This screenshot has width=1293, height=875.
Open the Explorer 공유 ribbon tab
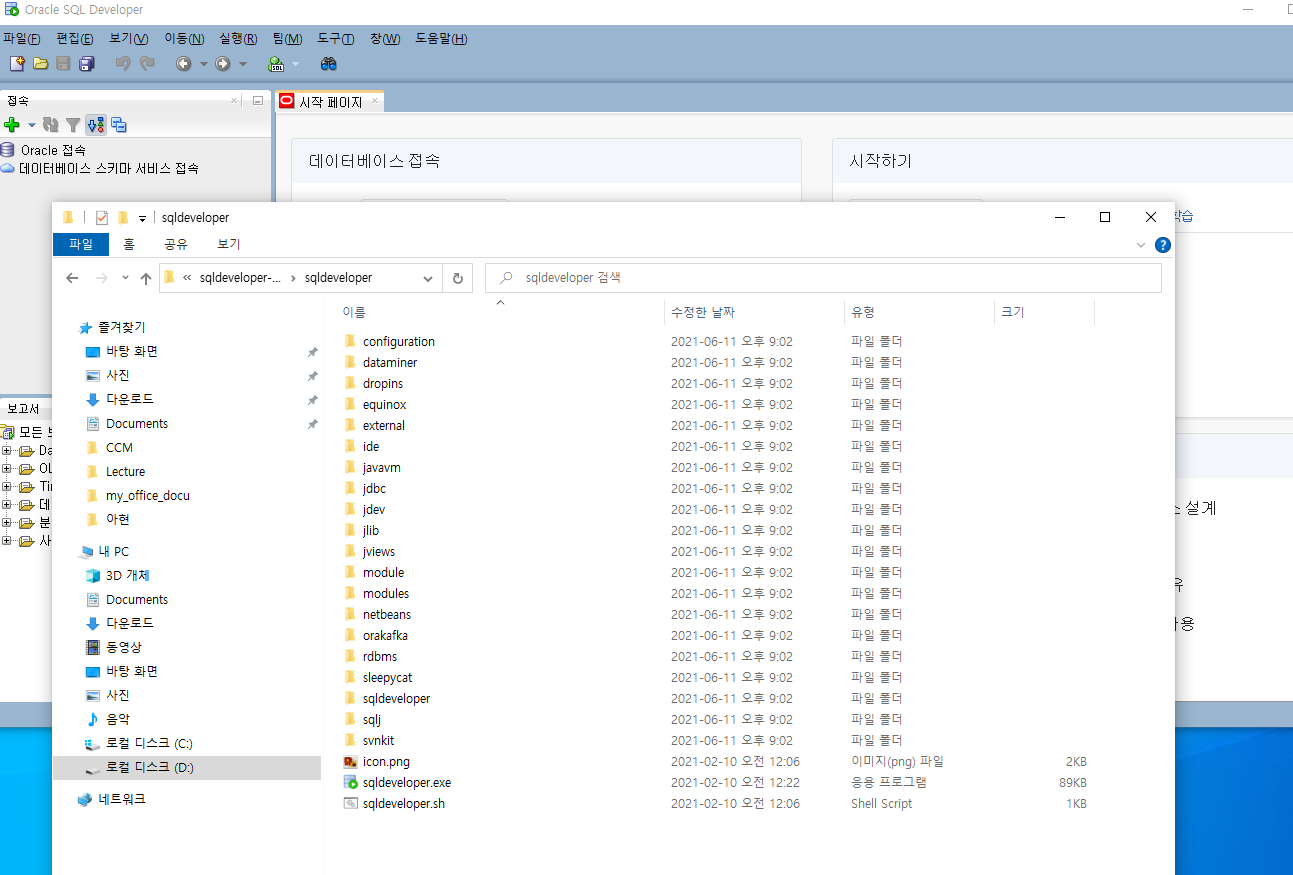point(176,244)
